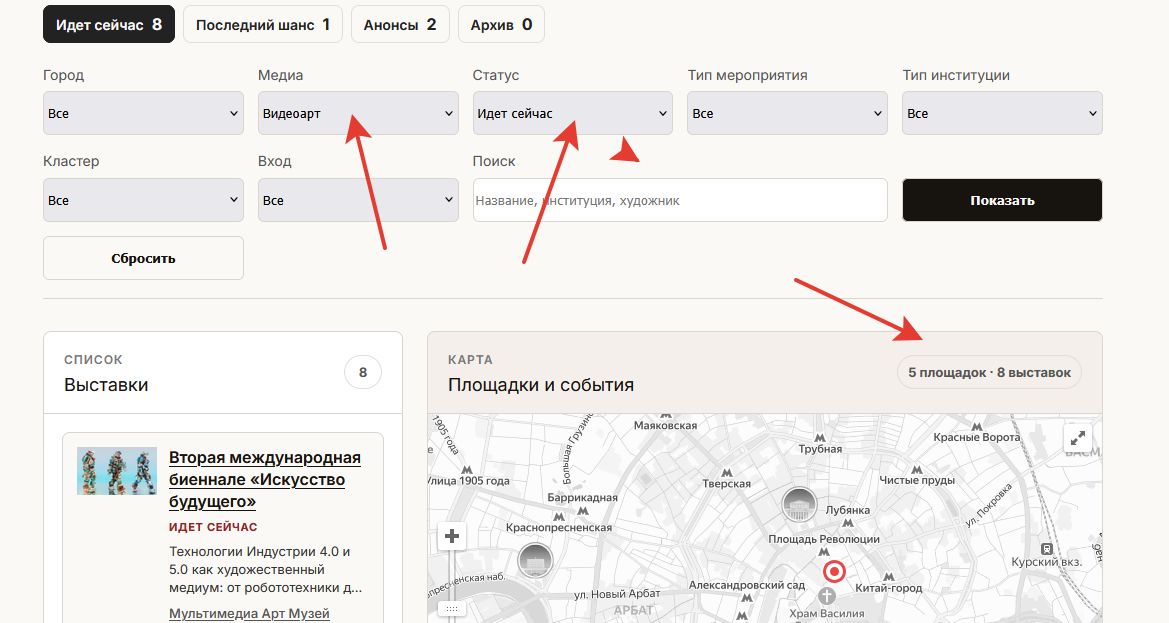Select the red target marker on map
This screenshot has width=1169, height=623.
pyautogui.click(x=834, y=572)
